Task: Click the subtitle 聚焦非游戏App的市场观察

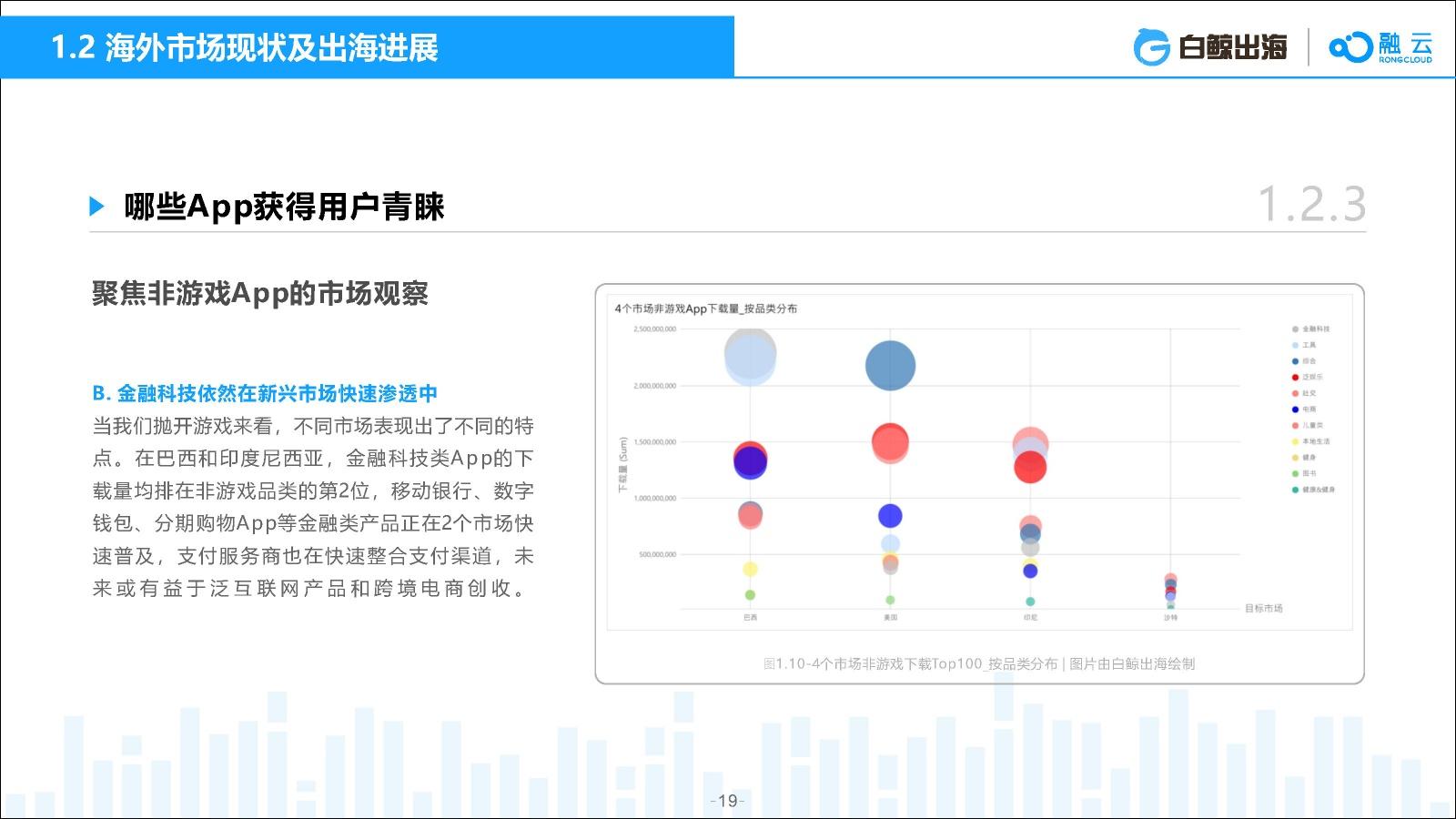Action: coord(260,293)
